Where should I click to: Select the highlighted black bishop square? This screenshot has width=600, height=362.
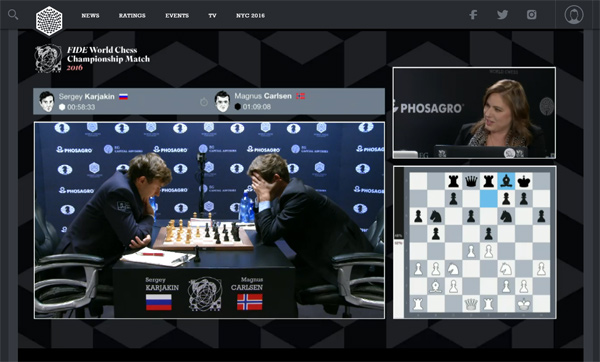[506, 181]
